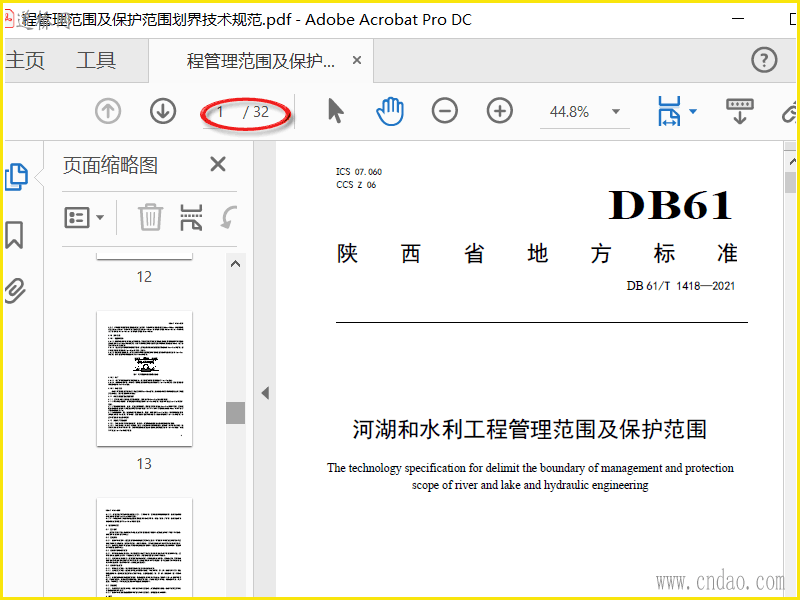
Task: Collapse the navigation pane with left triangle
Action: 265,393
